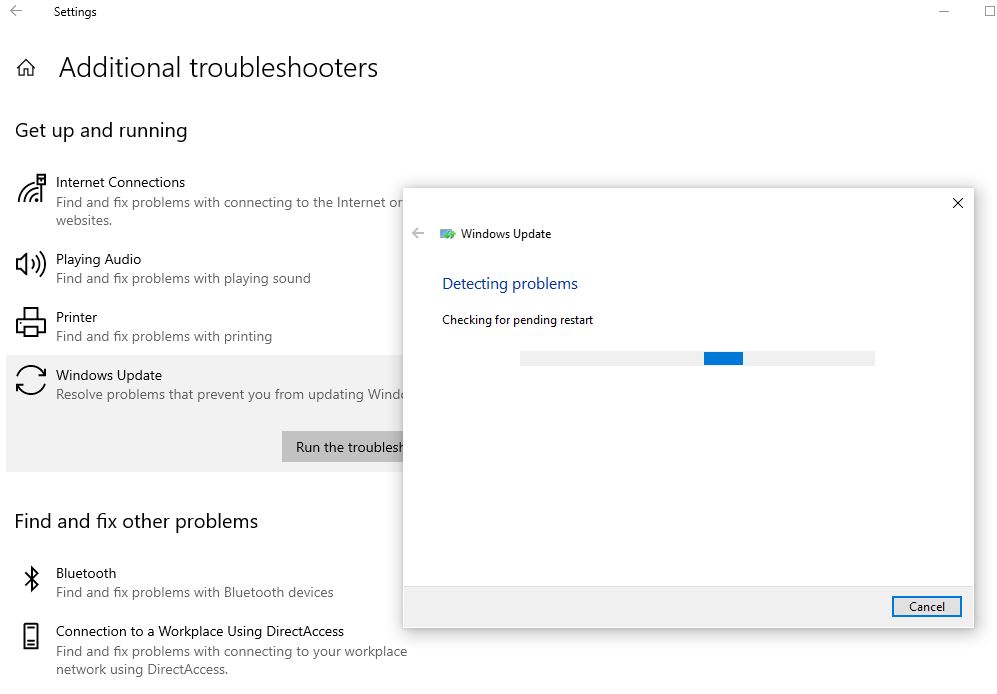Click the Playing Audio speaker icon
Viewport: 997px width, 694px height.
tap(31, 263)
